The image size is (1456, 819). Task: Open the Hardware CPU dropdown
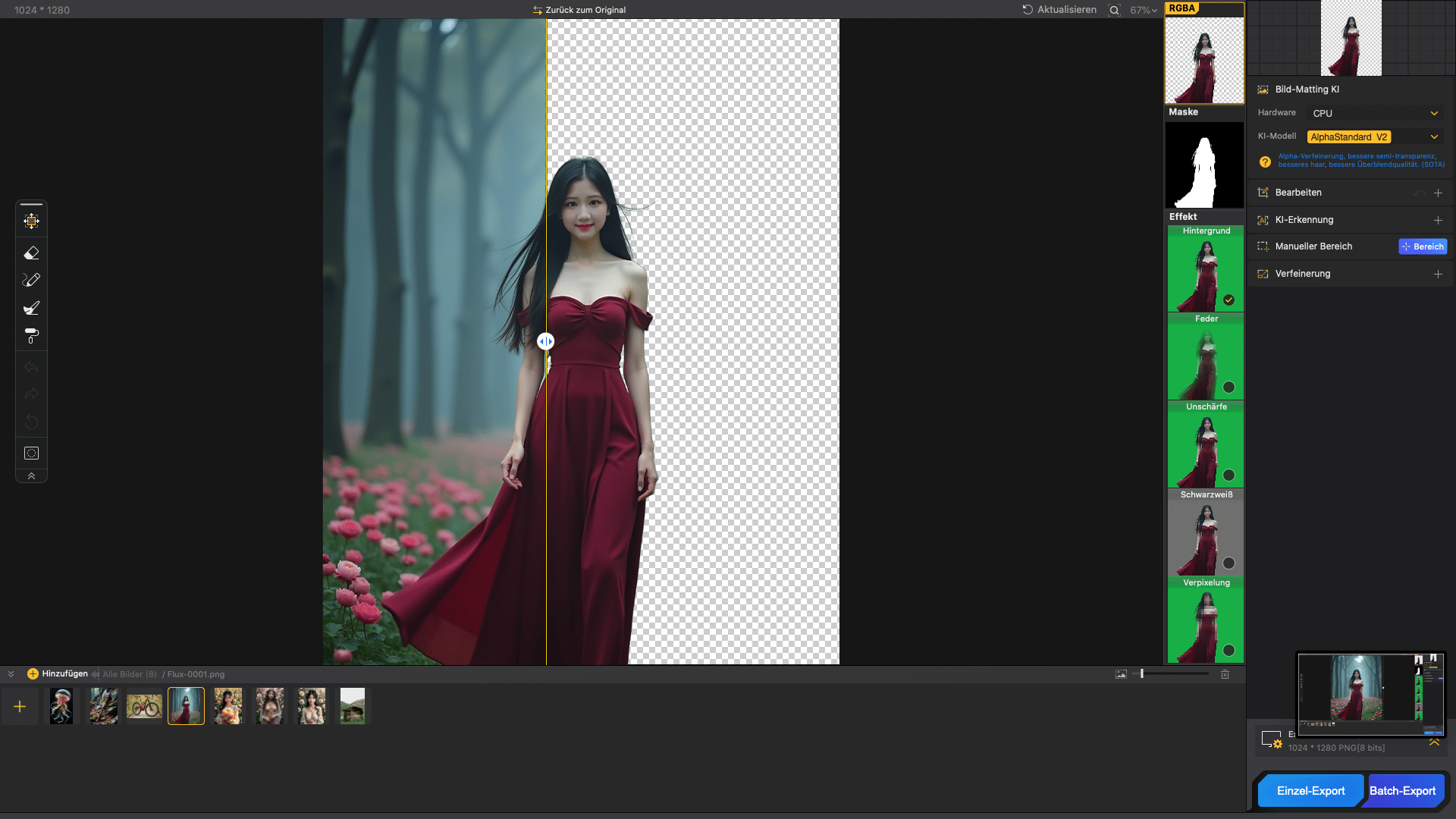1374,113
